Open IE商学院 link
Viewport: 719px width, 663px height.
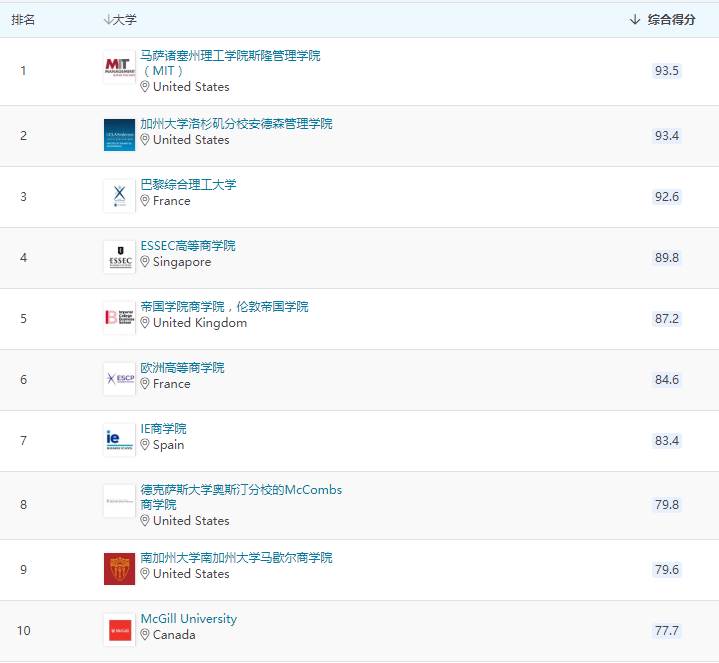pos(163,429)
